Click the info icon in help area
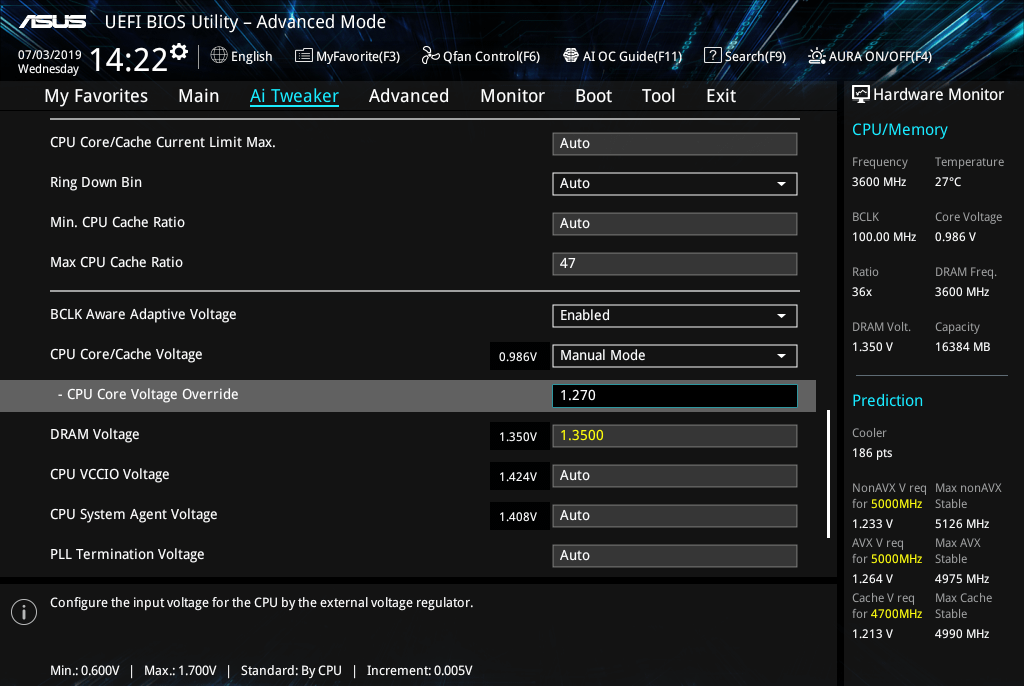This screenshot has height=686, width=1024. click(x=24, y=612)
